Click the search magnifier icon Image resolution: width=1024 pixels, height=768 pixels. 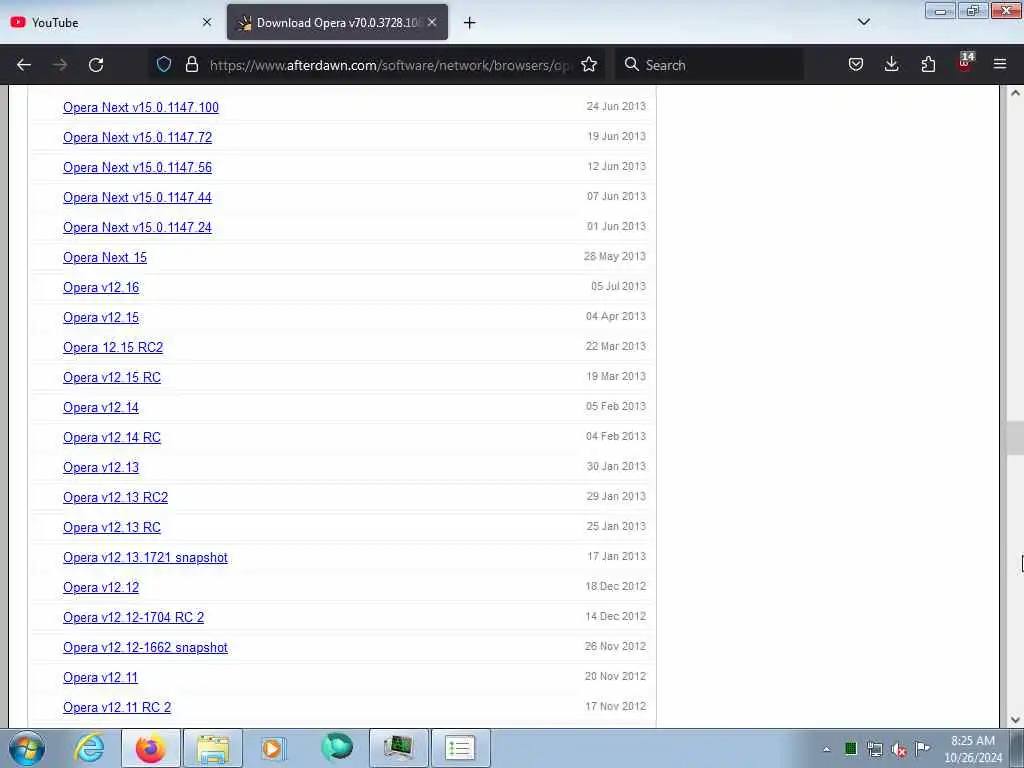tap(632, 64)
